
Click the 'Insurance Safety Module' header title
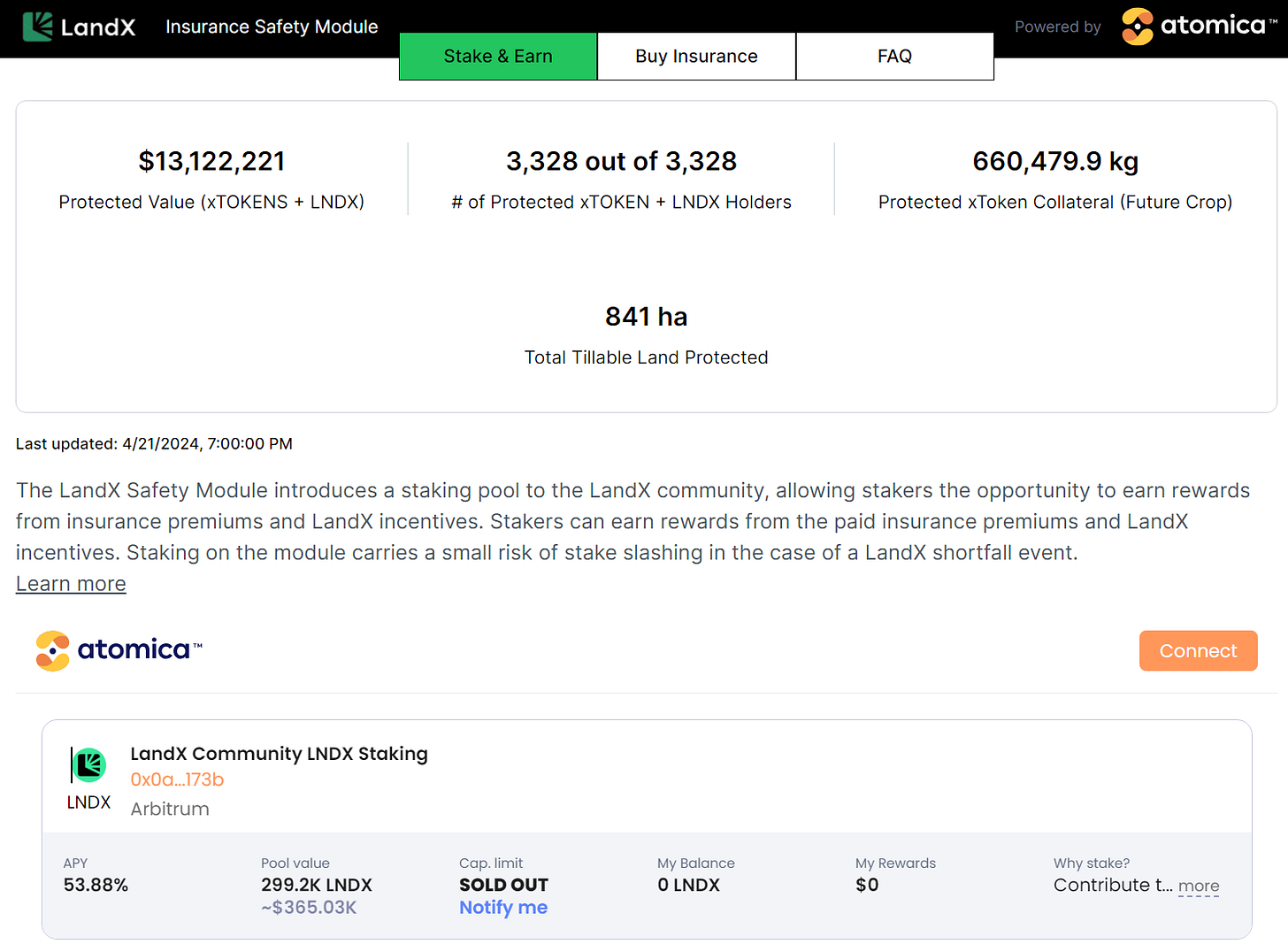pos(272,27)
